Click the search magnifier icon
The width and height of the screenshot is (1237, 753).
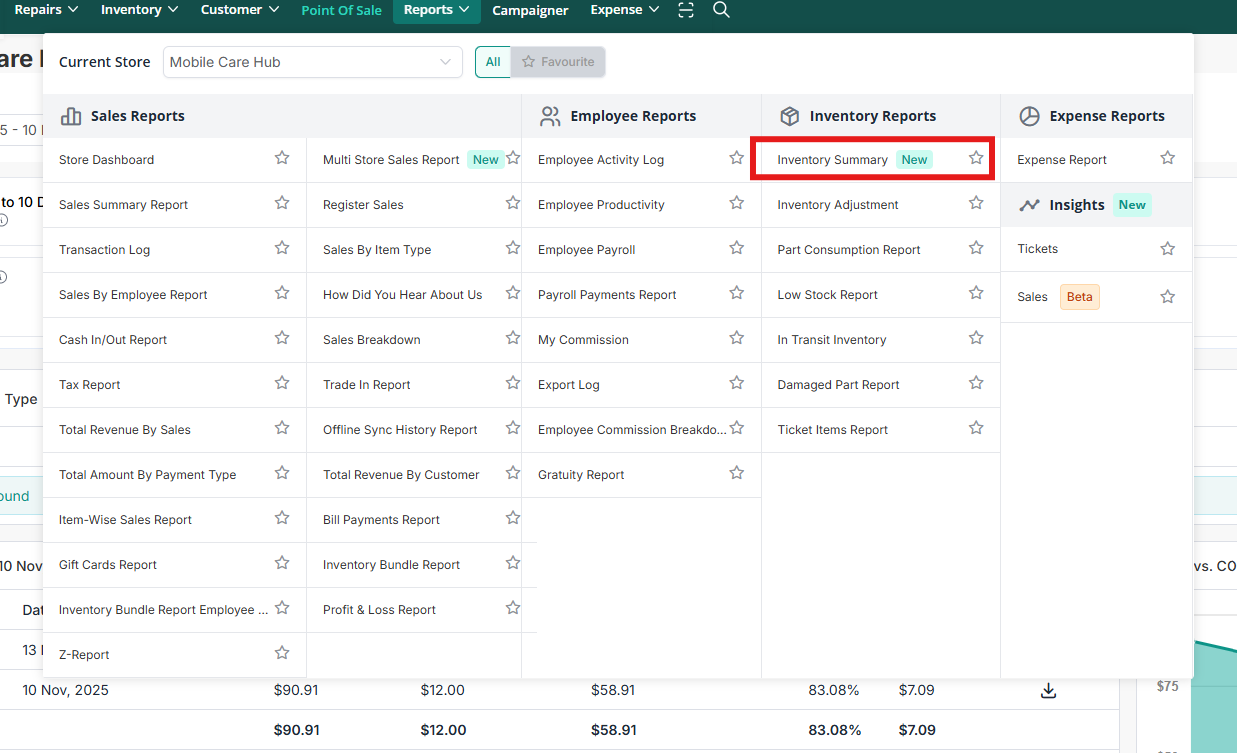point(721,10)
